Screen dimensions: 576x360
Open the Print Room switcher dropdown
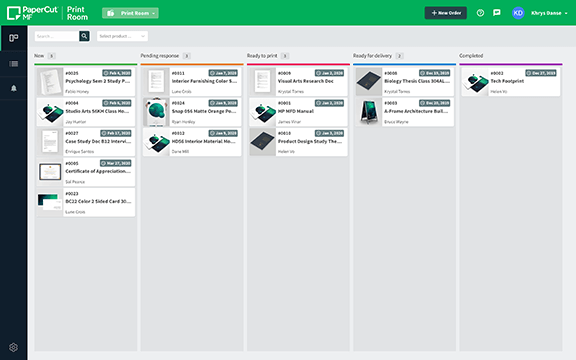[130, 13]
